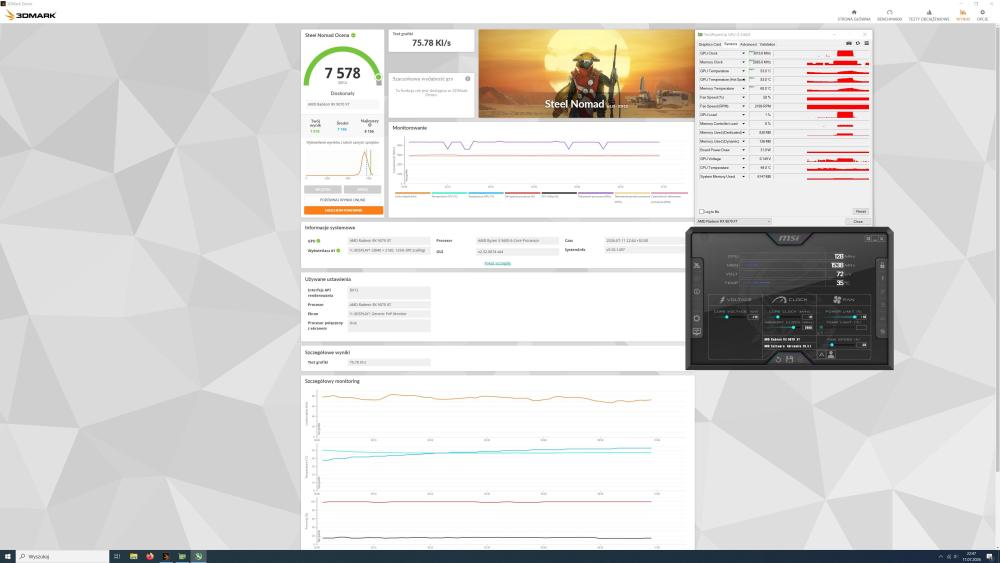Open the AMD Radeon GPU selector combo box

pyautogui.click(x=734, y=221)
